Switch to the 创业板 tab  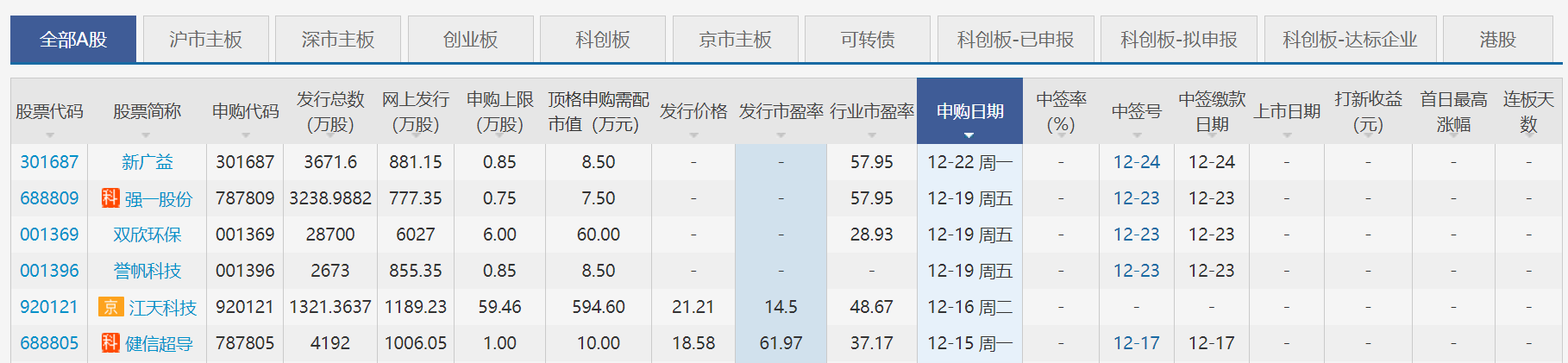click(x=470, y=40)
